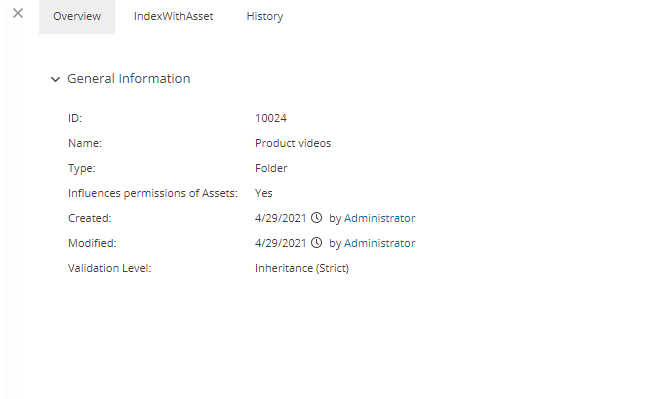Show the time via the Modified clock icon
This screenshot has width=656, height=399.
(317, 243)
